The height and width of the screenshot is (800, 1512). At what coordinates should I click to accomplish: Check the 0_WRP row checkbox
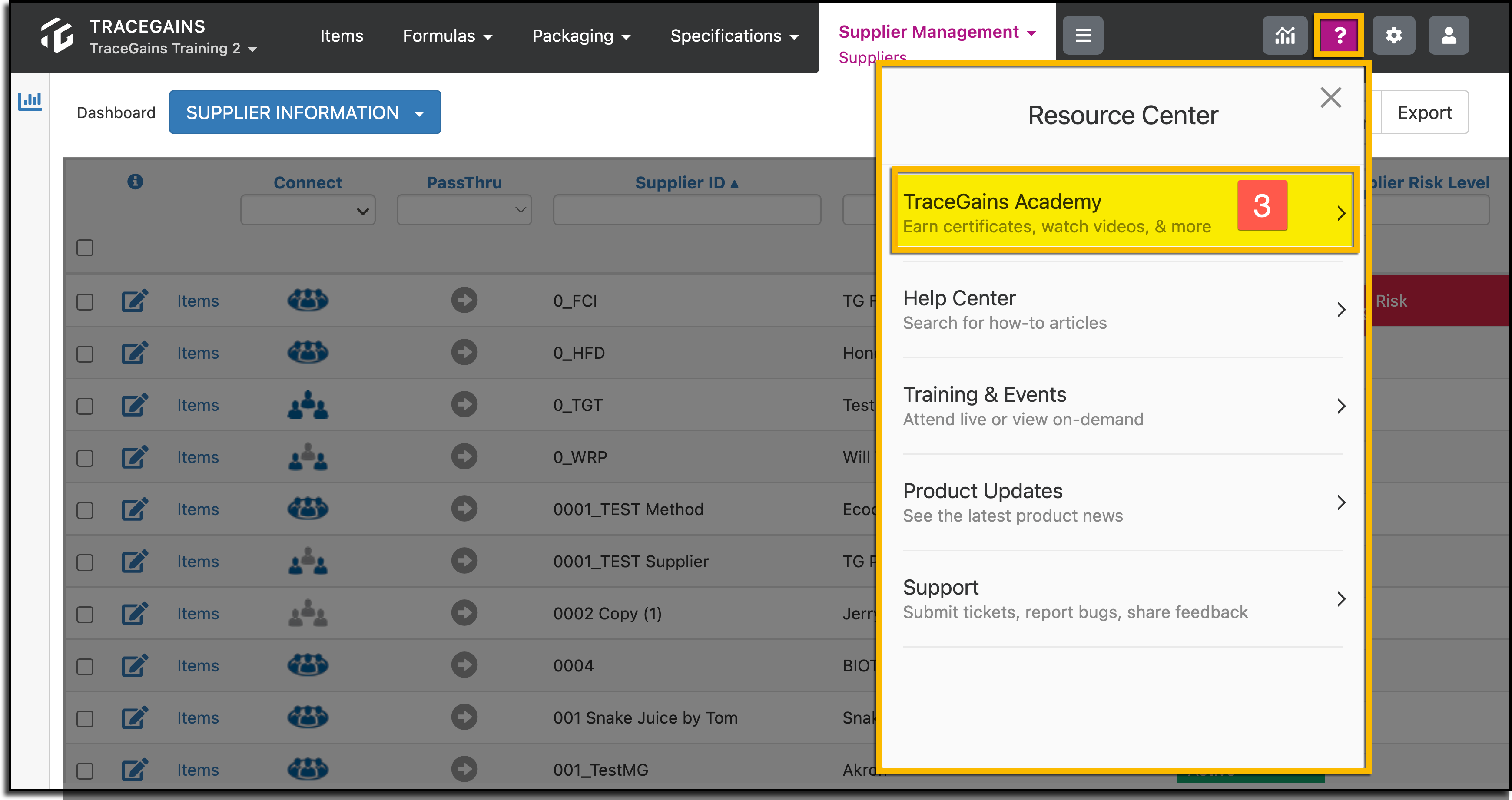[85, 458]
